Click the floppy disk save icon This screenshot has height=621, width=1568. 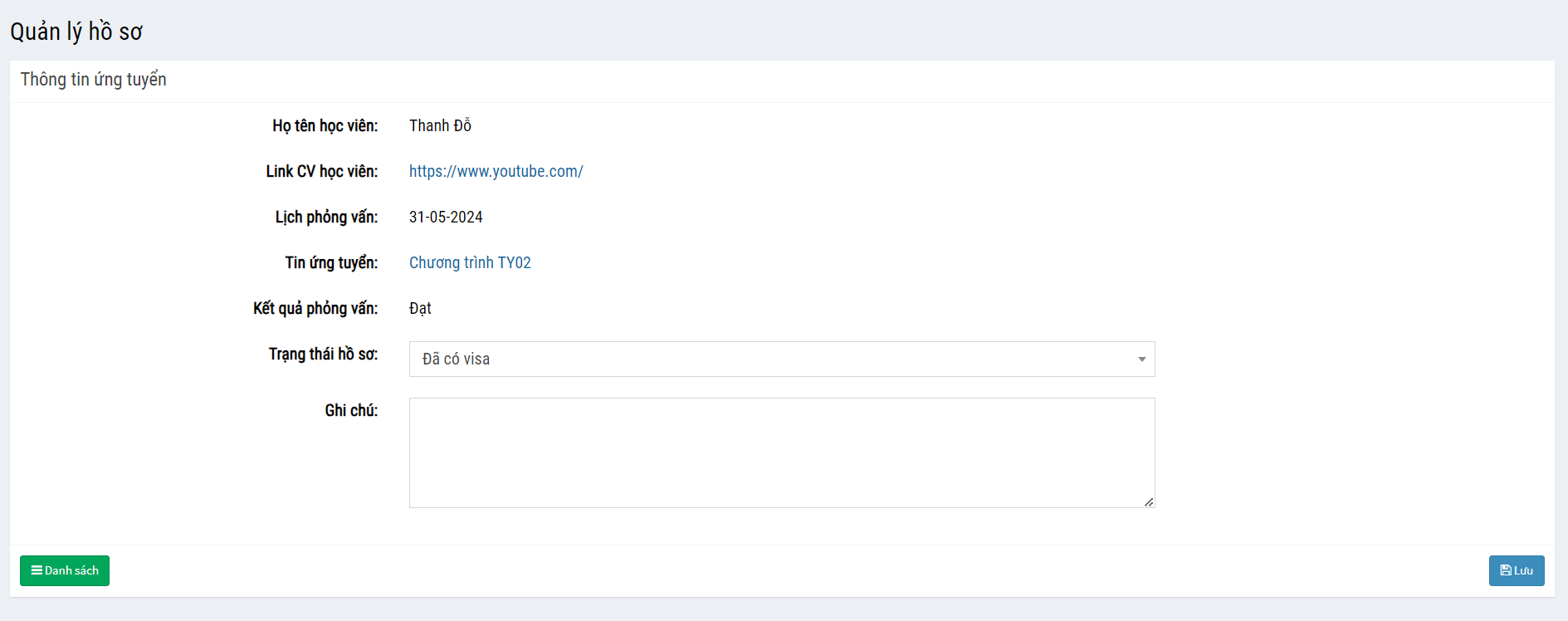[1506, 570]
